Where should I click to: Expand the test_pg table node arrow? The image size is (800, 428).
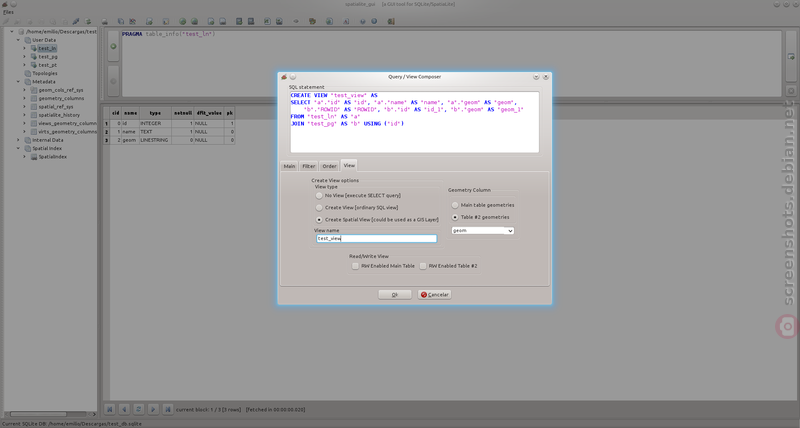click(x=24, y=57)
